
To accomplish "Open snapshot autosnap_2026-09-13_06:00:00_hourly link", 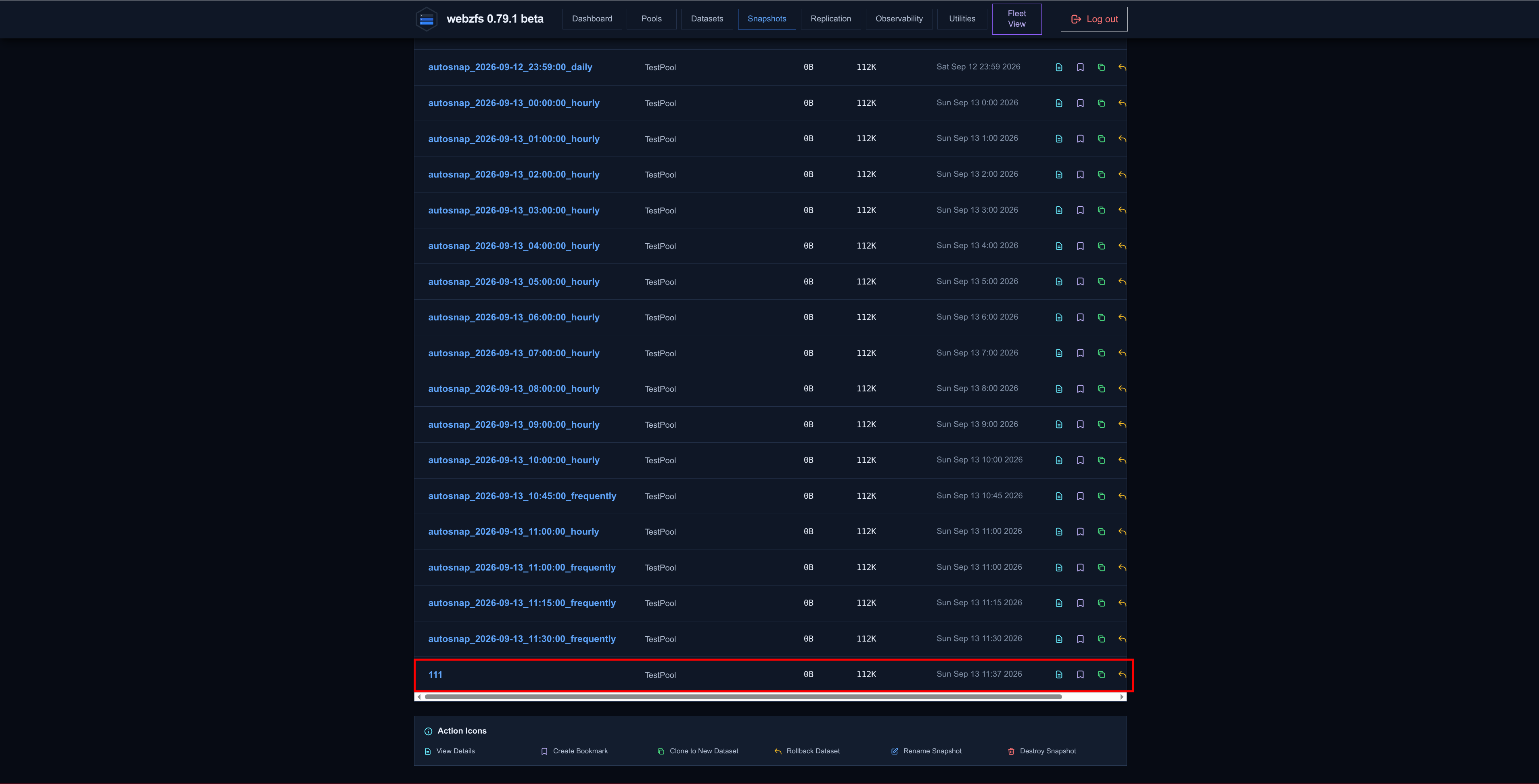I will click(x=513, y=317).
